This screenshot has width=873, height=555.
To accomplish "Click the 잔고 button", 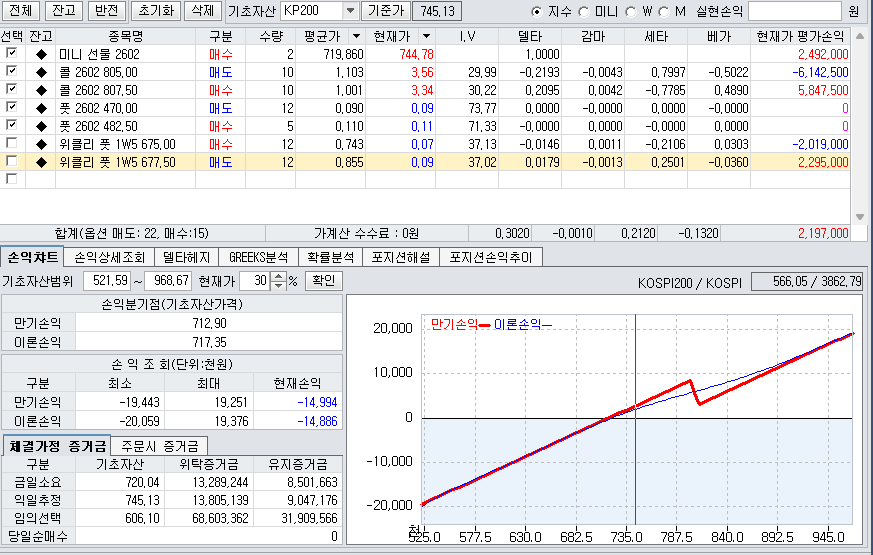I will click(x=63, y=11).
